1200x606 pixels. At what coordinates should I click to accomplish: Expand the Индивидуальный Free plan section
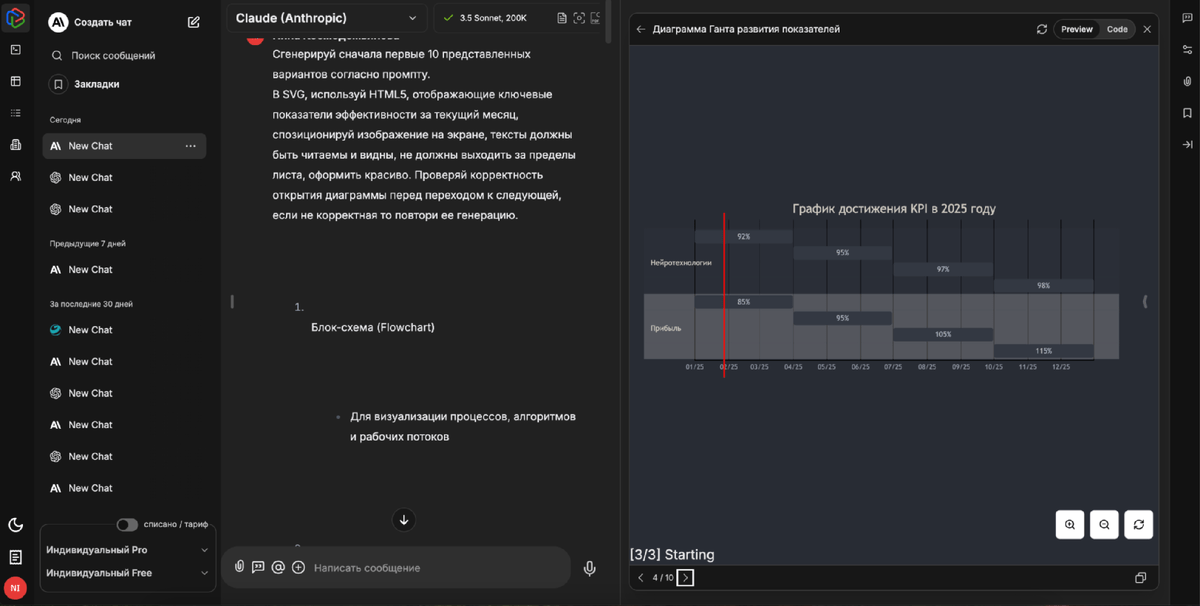pyautogui.click(x=127, y=573)
